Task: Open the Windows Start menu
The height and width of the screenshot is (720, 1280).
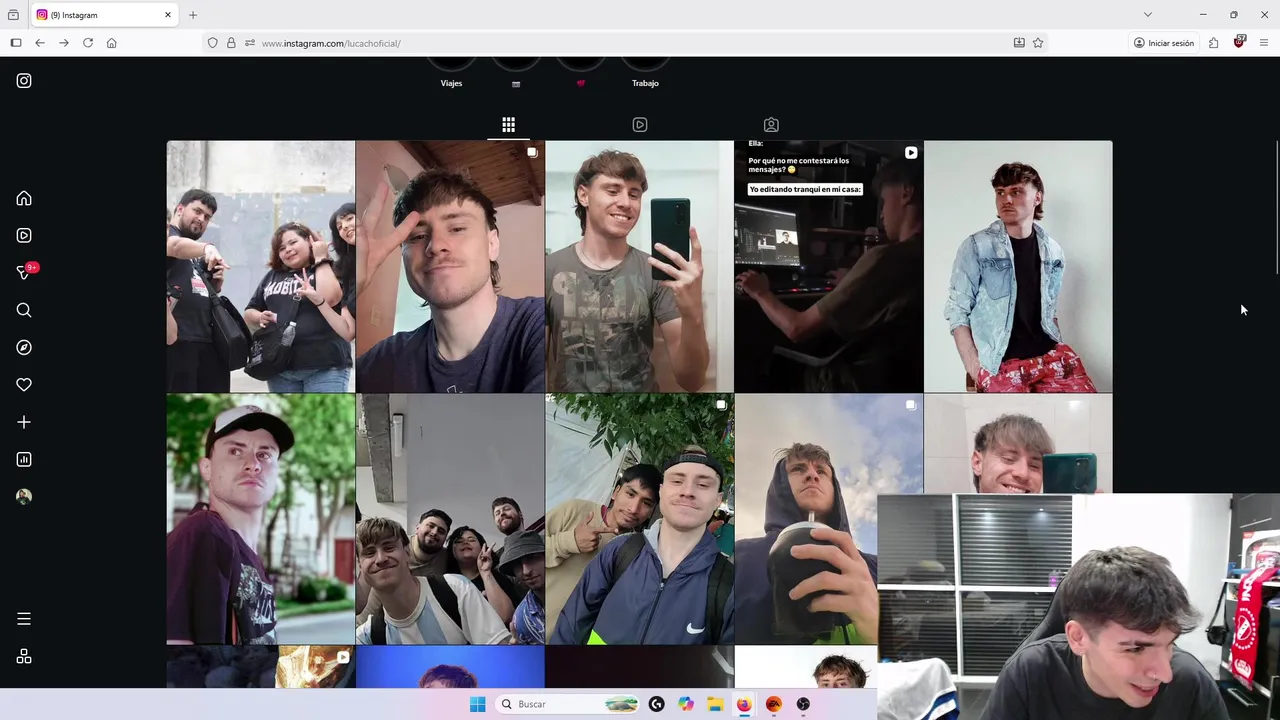Action: click(477, 704)
